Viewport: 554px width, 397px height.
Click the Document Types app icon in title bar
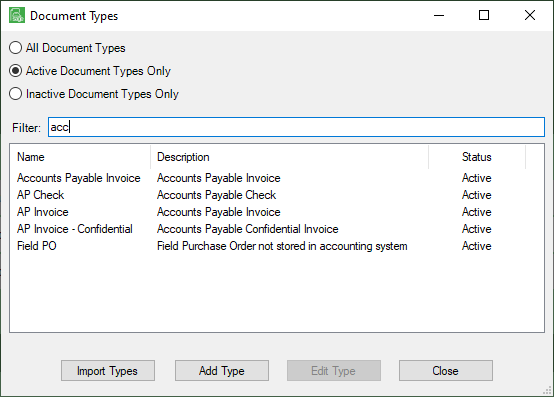pyautogui.click(x=17, y=16)
